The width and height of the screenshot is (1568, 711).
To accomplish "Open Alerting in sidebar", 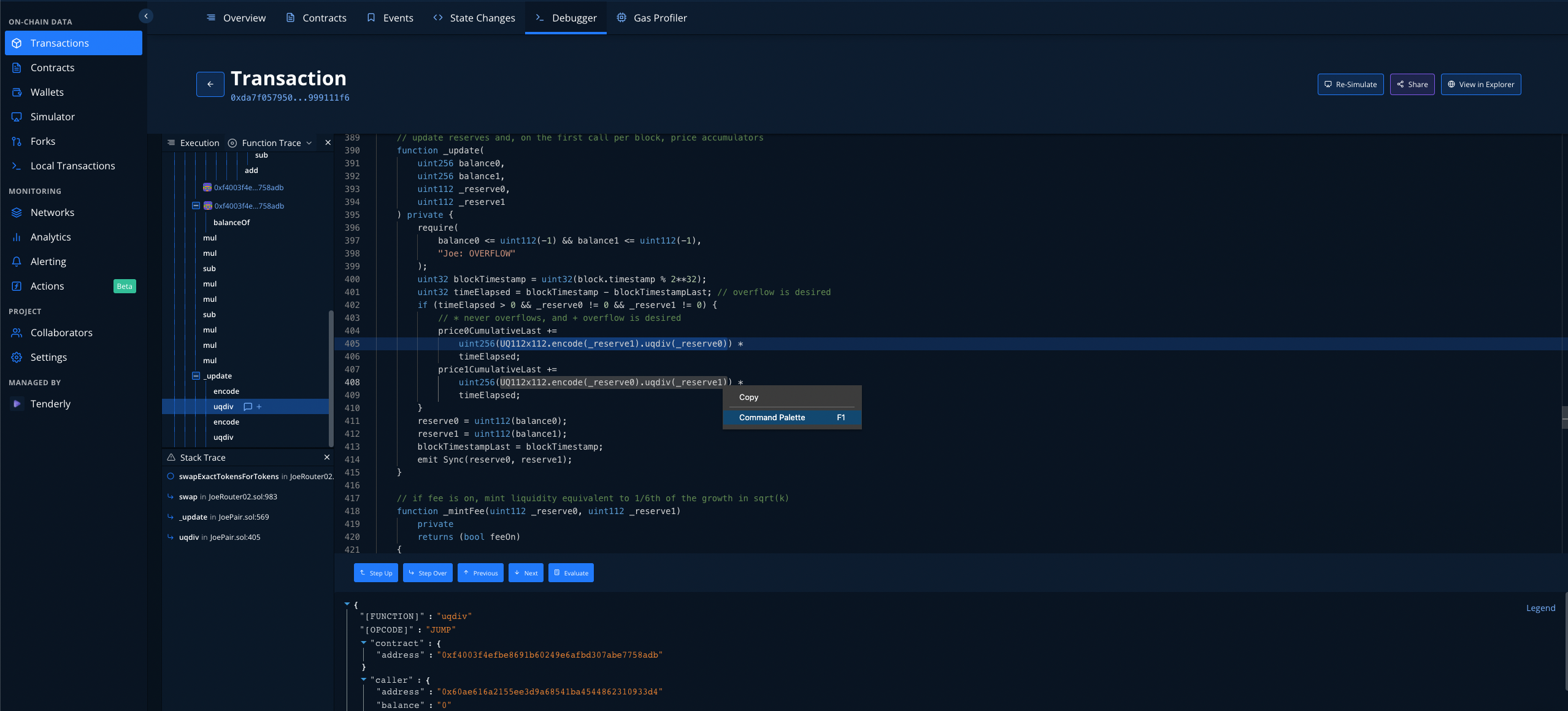I will pos(74,261).
